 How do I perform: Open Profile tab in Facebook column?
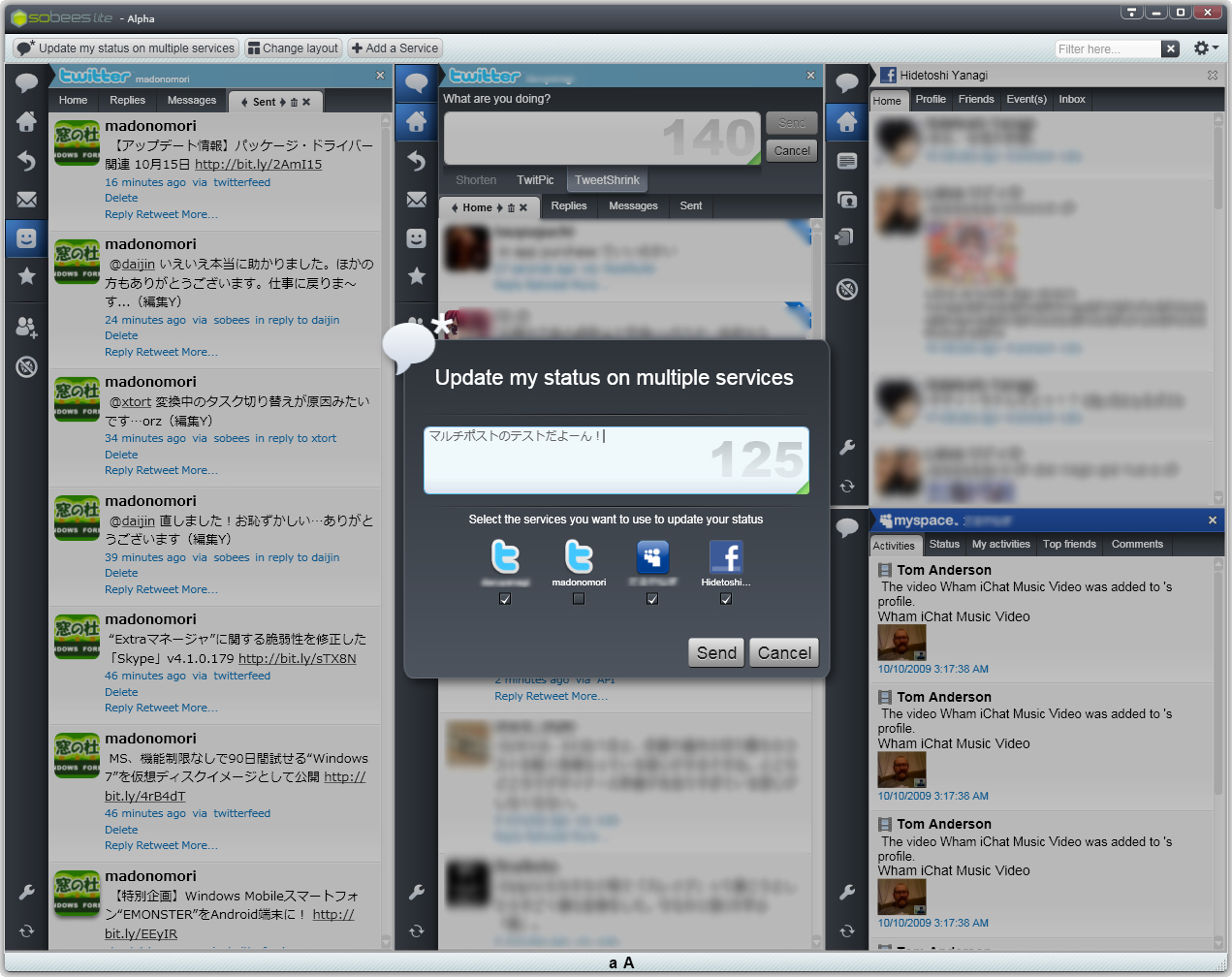click(x=931, y=99)
